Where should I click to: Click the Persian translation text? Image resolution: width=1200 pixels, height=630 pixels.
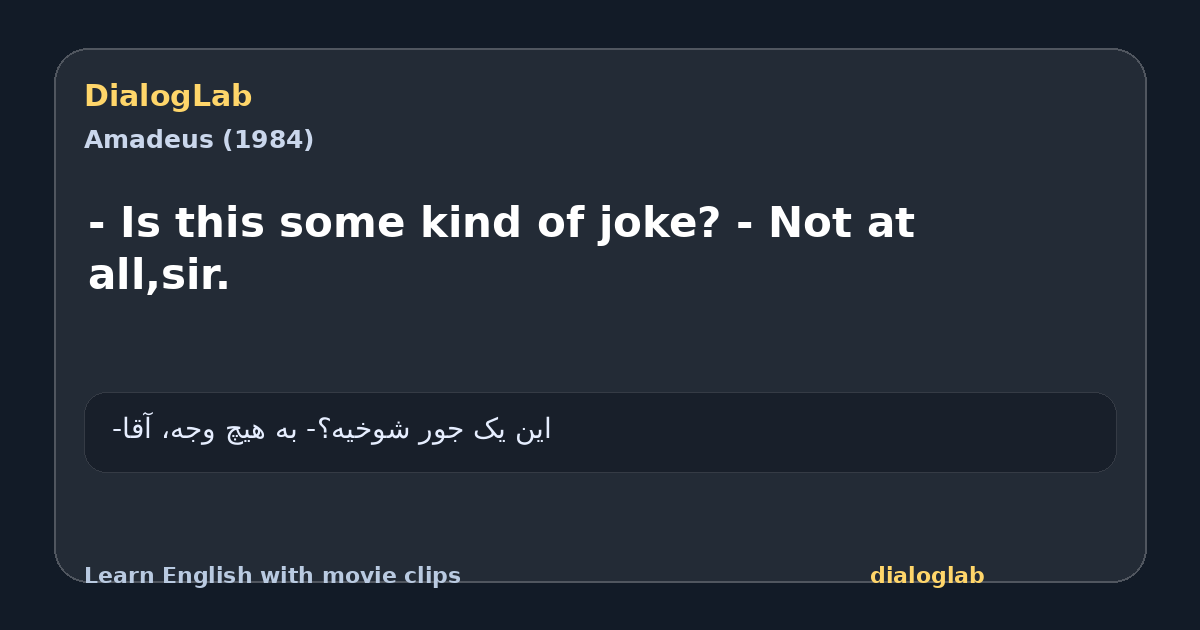[x=331, y=430]
